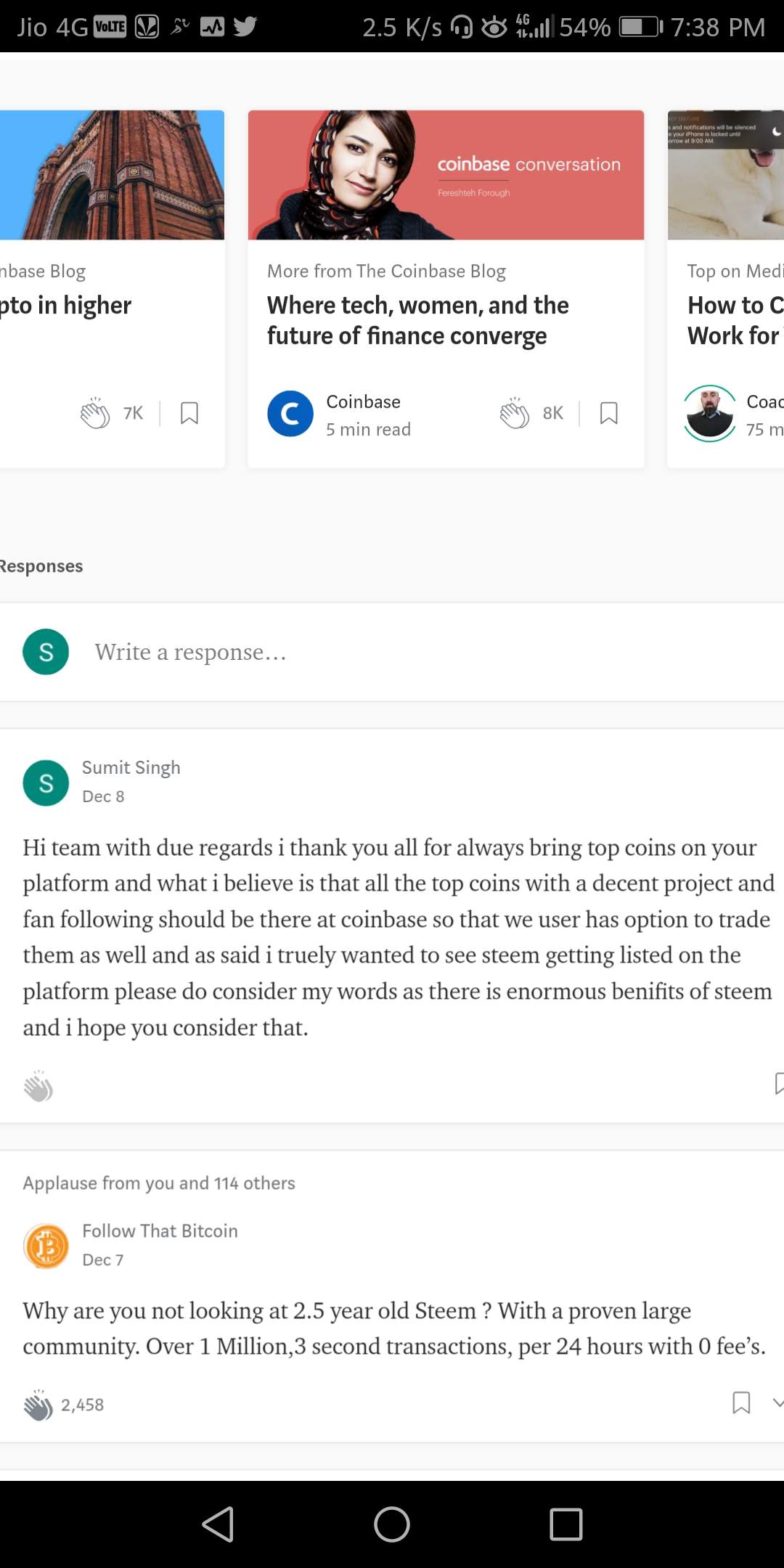Clap for the Coinbase conversation article card
This screenshot has width=784, height=1568.
click(x=515, y=414)
